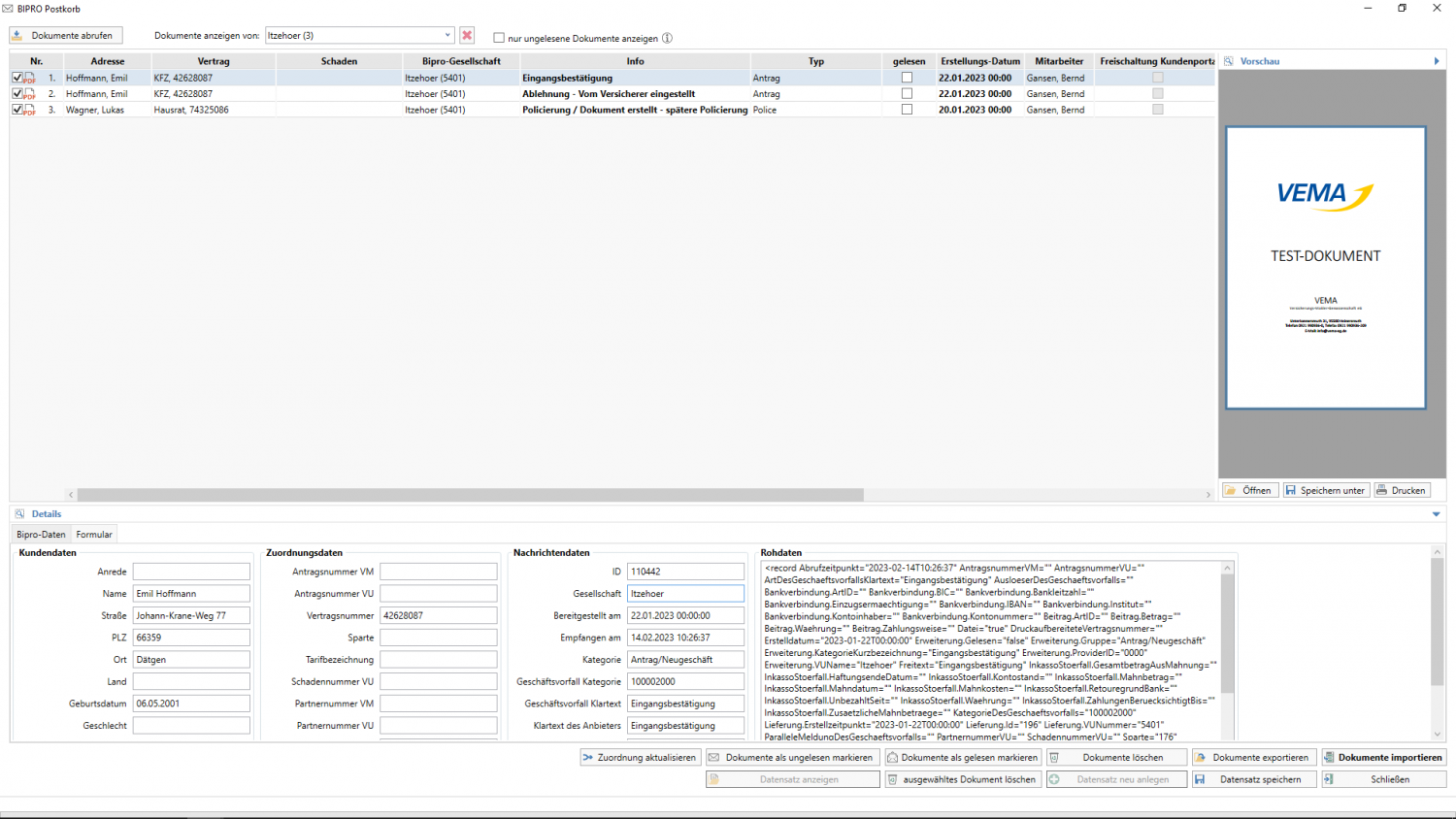Tick the 'gelesen' checkbox for Wagner, Lukas row
This screenshot has height=819, width=1456.
tap(907, 110)
